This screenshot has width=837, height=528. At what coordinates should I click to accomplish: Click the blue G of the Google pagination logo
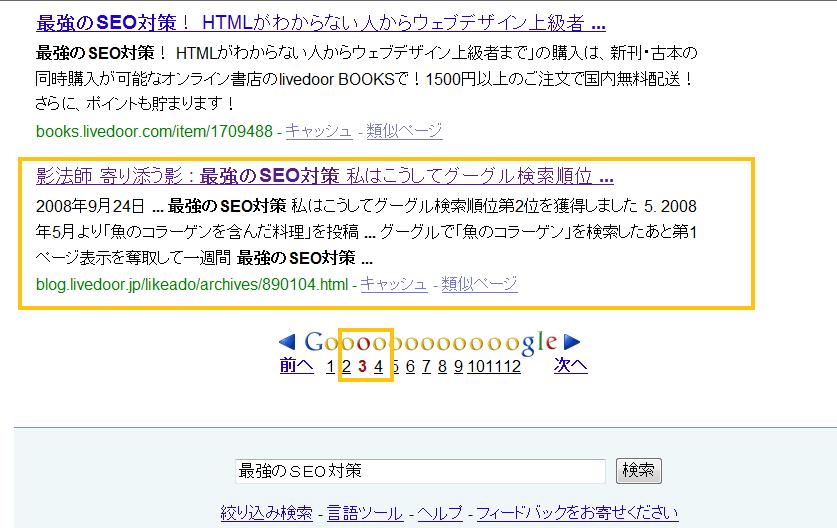pyautogui.click(x=314, y=342)
